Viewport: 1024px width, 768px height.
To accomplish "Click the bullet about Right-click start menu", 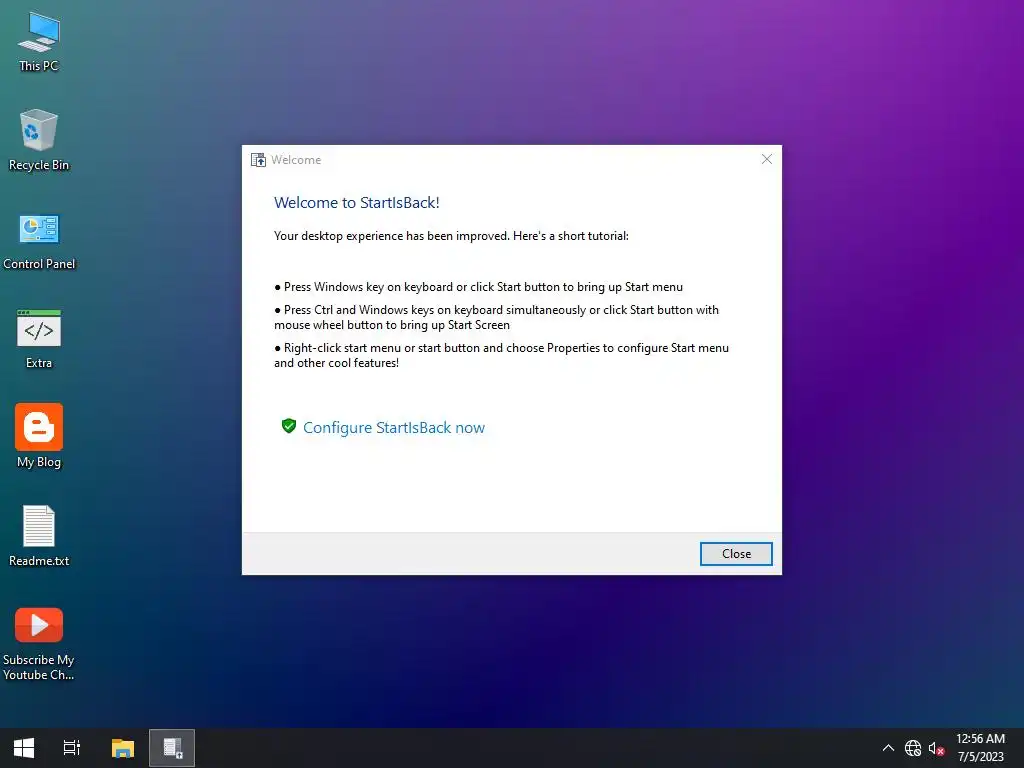I will (502, 355).
